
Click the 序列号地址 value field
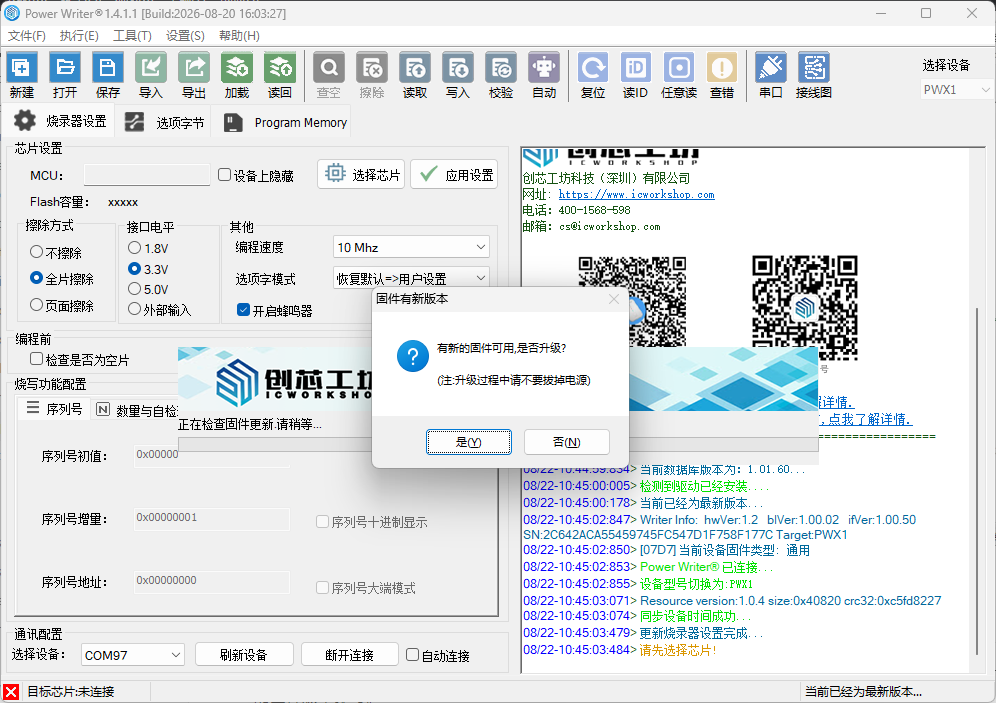[212, 581]
